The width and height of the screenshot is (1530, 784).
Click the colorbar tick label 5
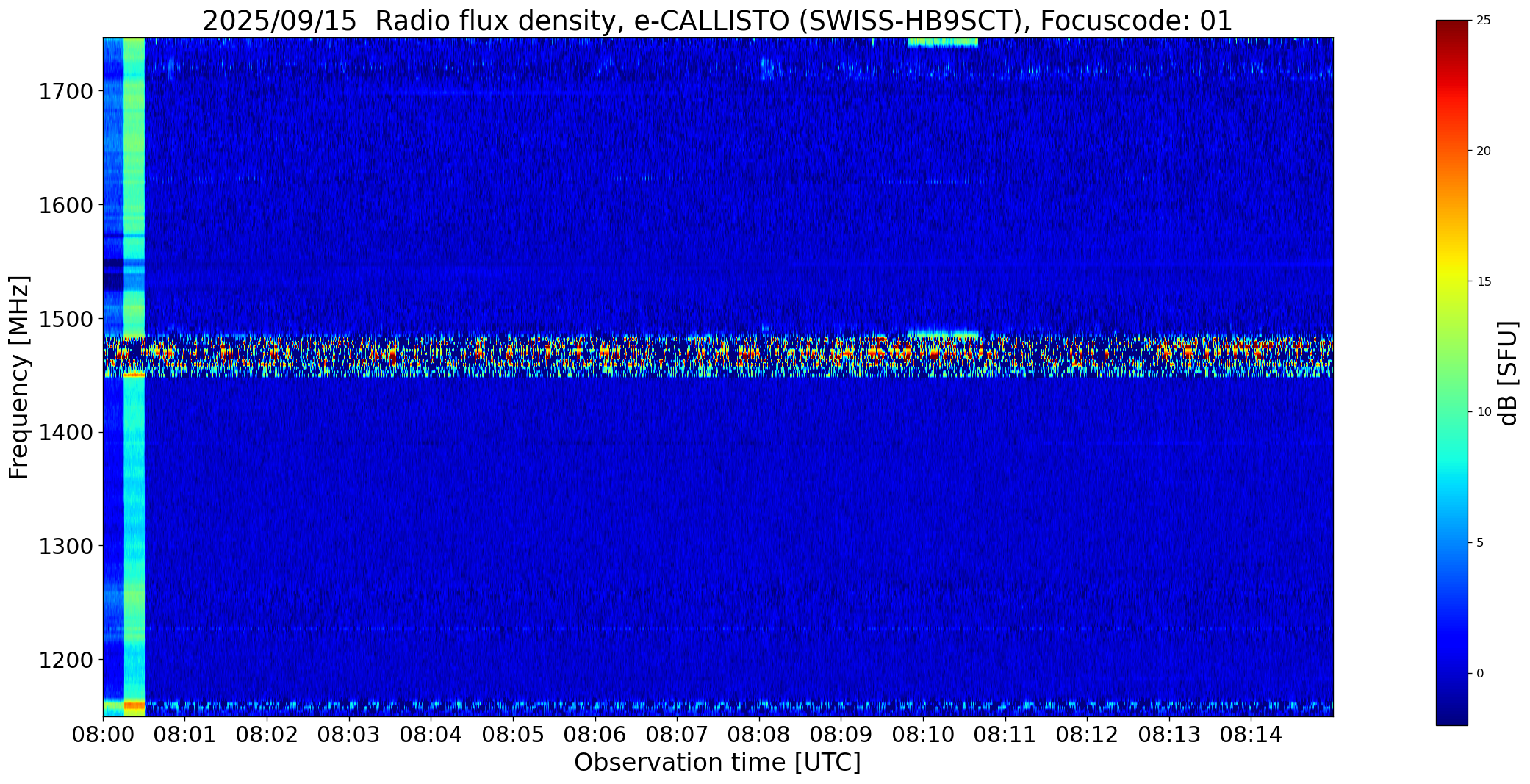click(1480, 543)
